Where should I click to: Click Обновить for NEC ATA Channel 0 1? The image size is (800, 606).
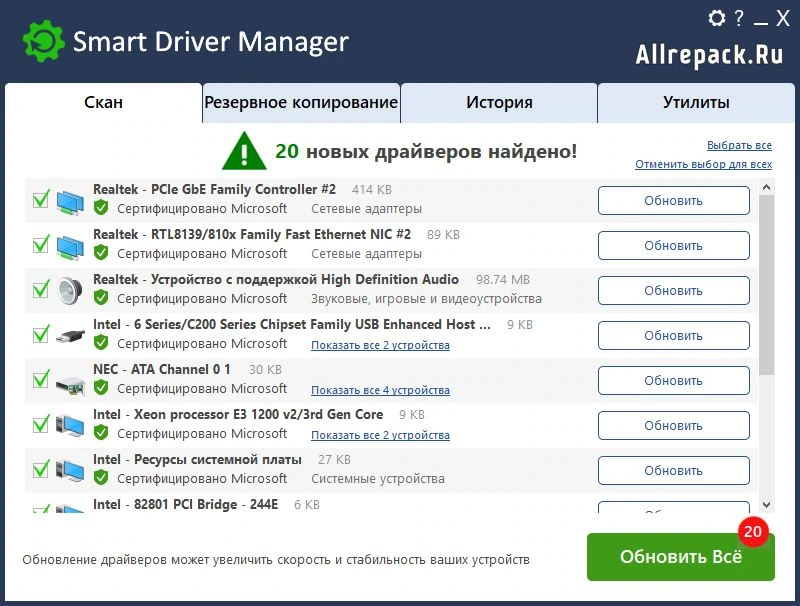673,381
